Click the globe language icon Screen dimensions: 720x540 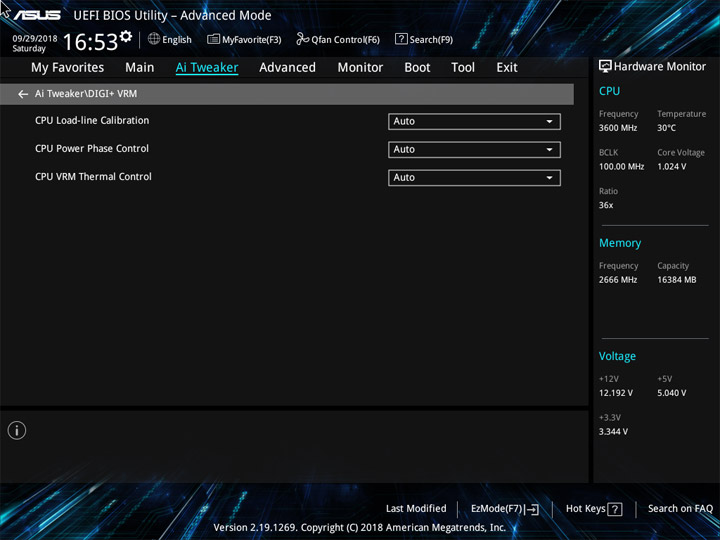[x=154, y=39]
